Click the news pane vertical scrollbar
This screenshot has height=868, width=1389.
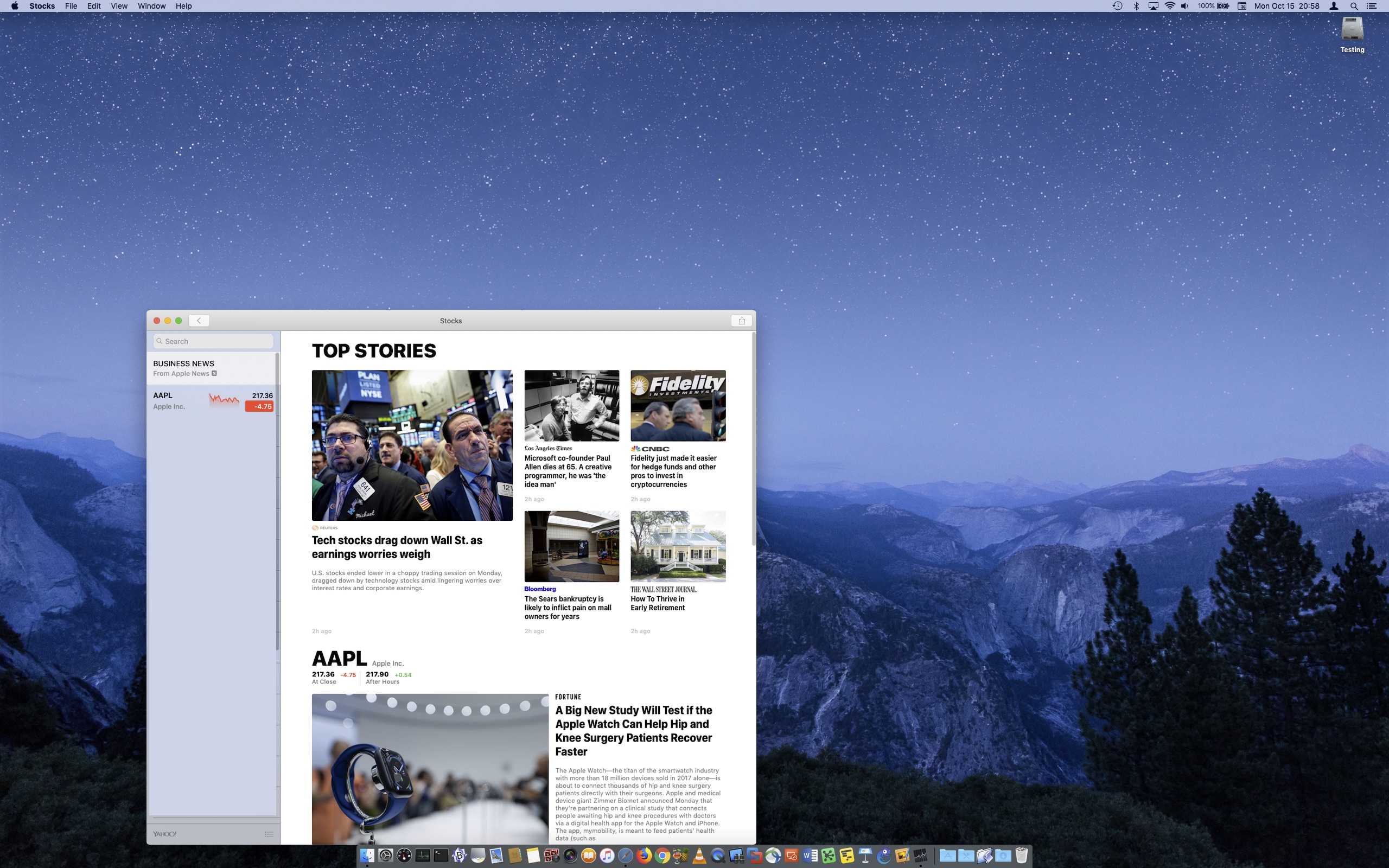(753, 439)
